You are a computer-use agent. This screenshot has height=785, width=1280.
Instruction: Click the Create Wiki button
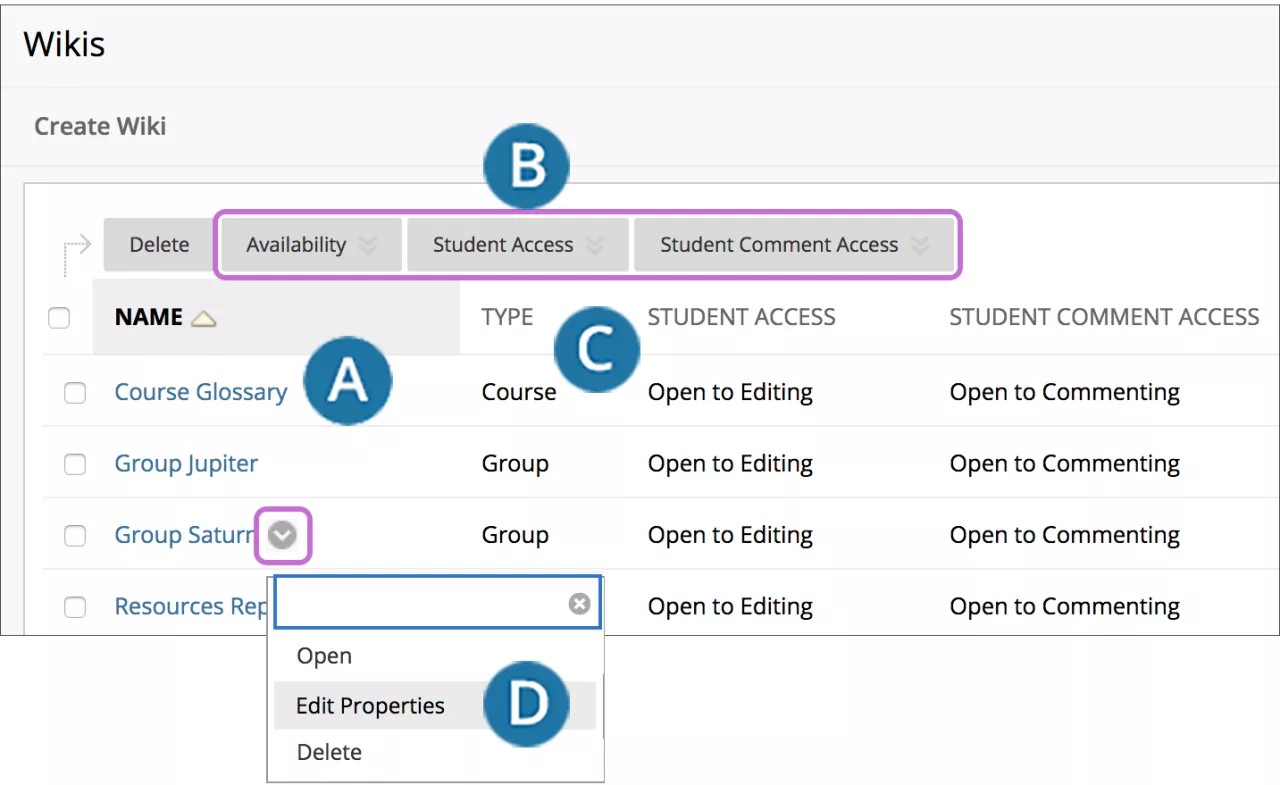[x=100, y=127]
